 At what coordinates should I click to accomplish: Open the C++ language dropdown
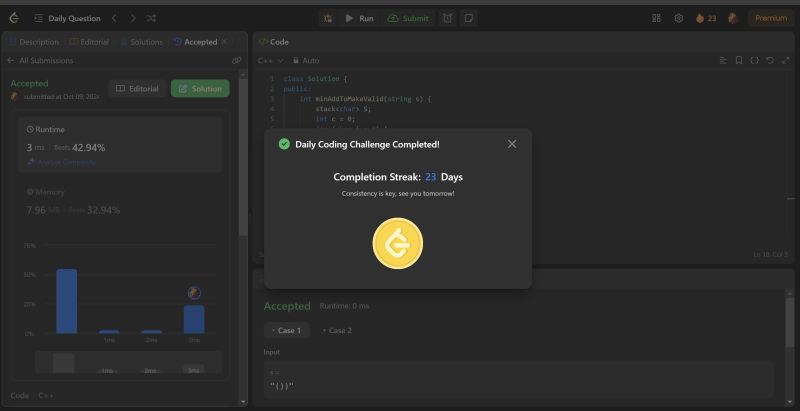[x=270, y=61]
